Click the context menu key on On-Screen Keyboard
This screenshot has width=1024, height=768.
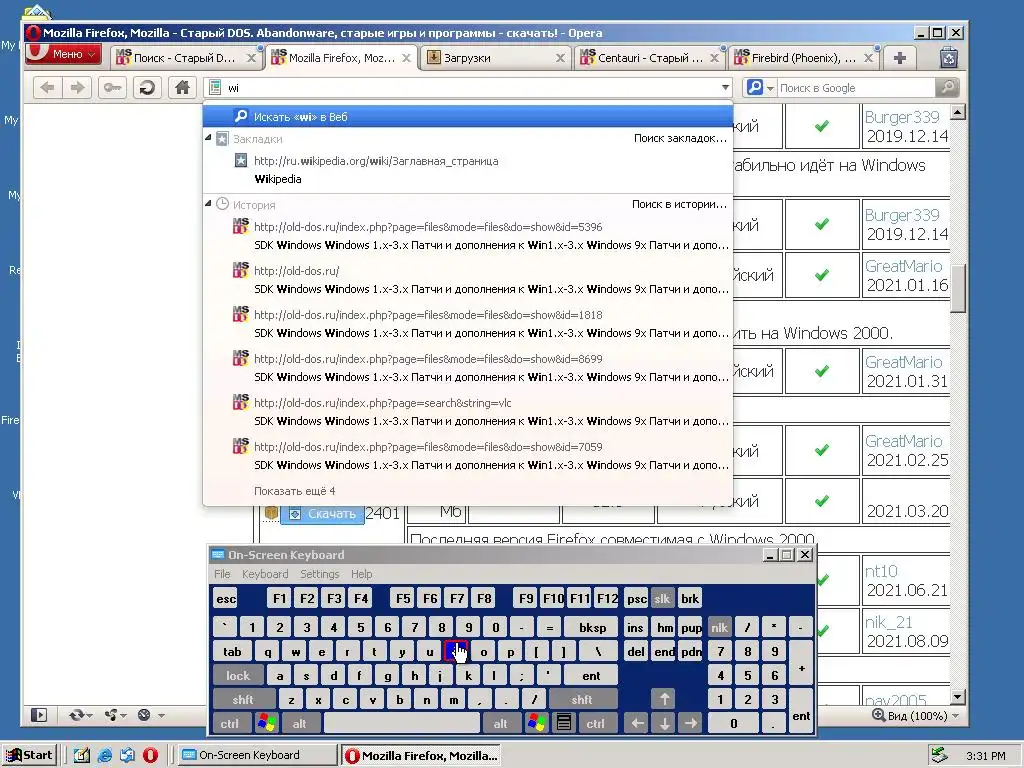pos(564,723)
